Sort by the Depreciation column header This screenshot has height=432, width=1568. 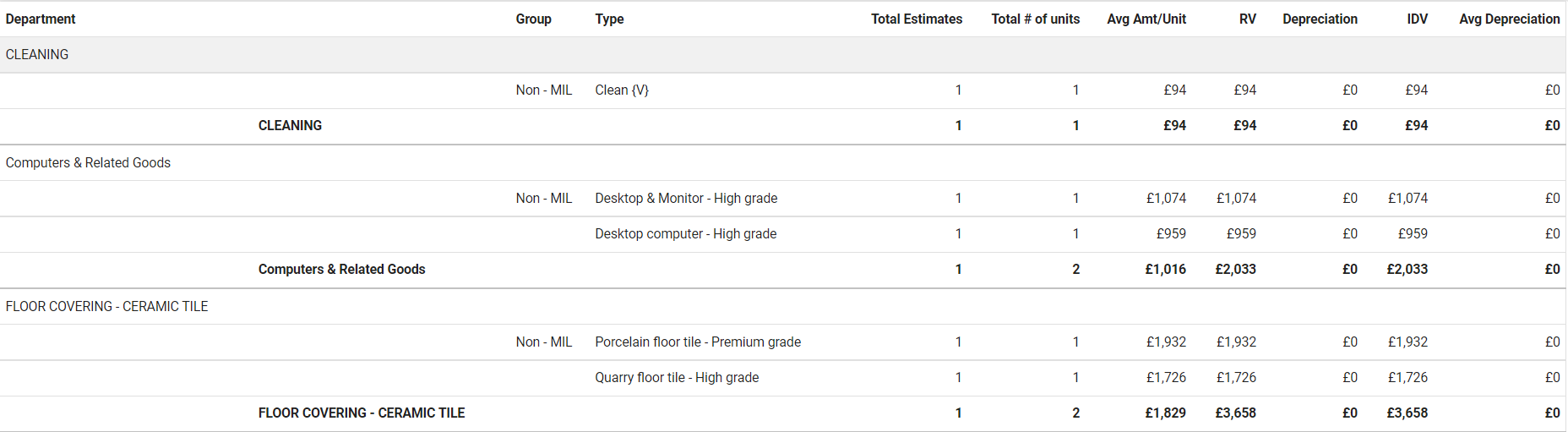[1320, 19]
